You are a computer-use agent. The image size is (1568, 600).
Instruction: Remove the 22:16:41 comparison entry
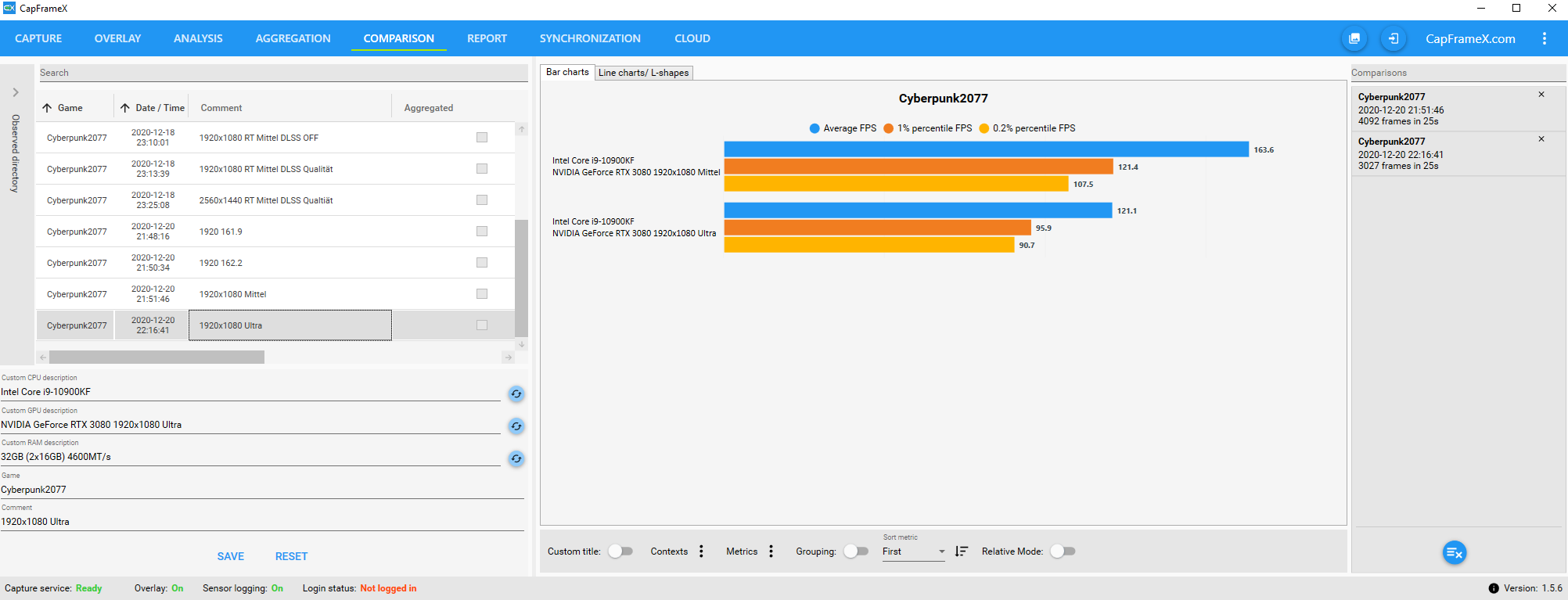click(1541, 139)
